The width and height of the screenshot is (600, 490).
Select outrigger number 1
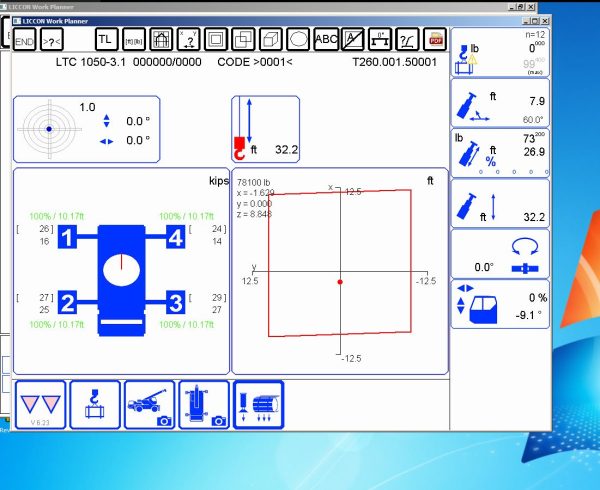tap(67, 237)
